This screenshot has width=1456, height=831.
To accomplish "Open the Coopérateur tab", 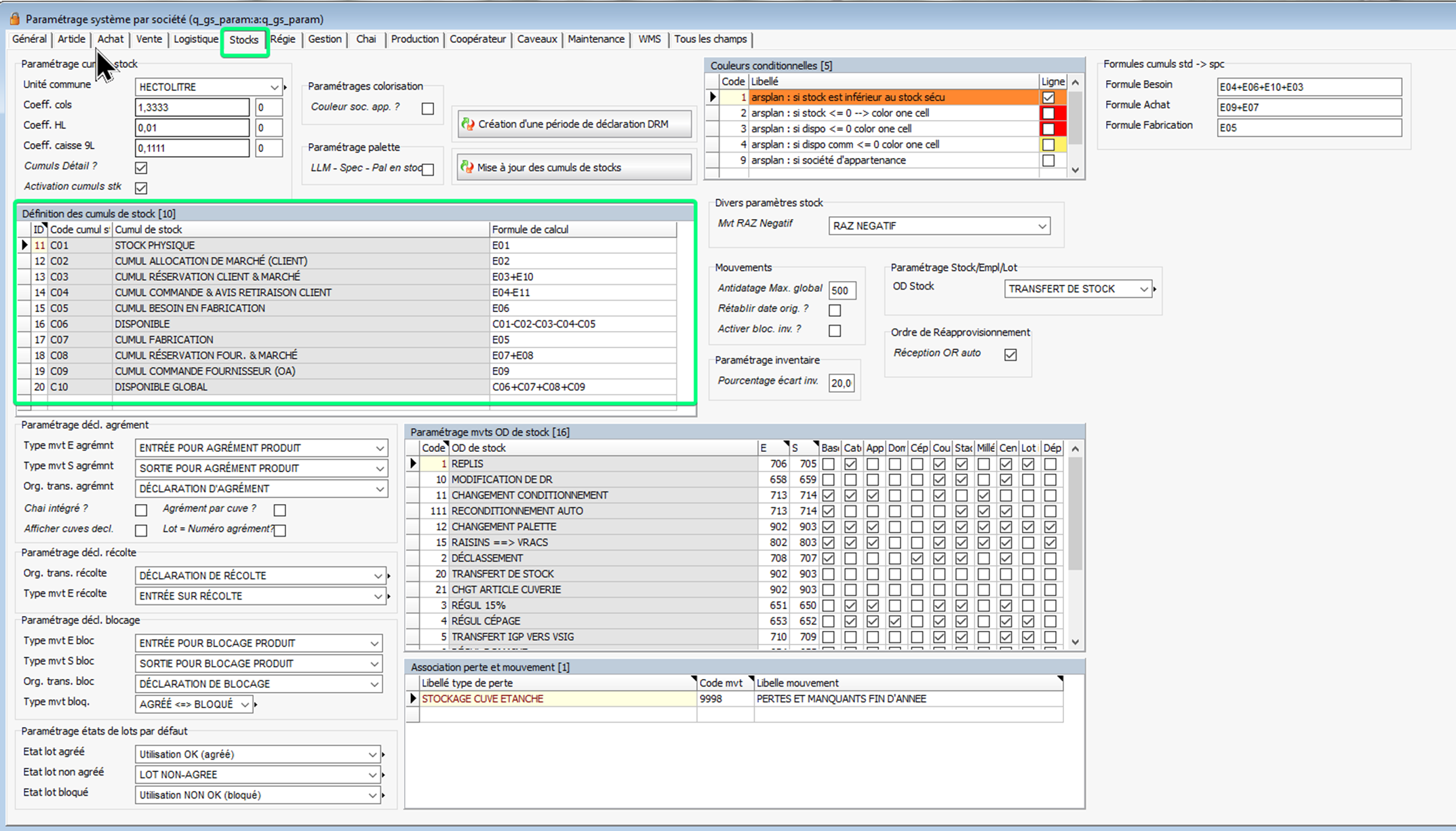I will (477, 39).
